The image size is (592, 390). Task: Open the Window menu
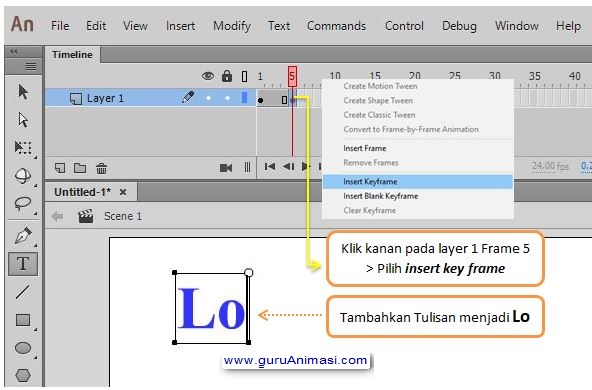click(516, 26)
